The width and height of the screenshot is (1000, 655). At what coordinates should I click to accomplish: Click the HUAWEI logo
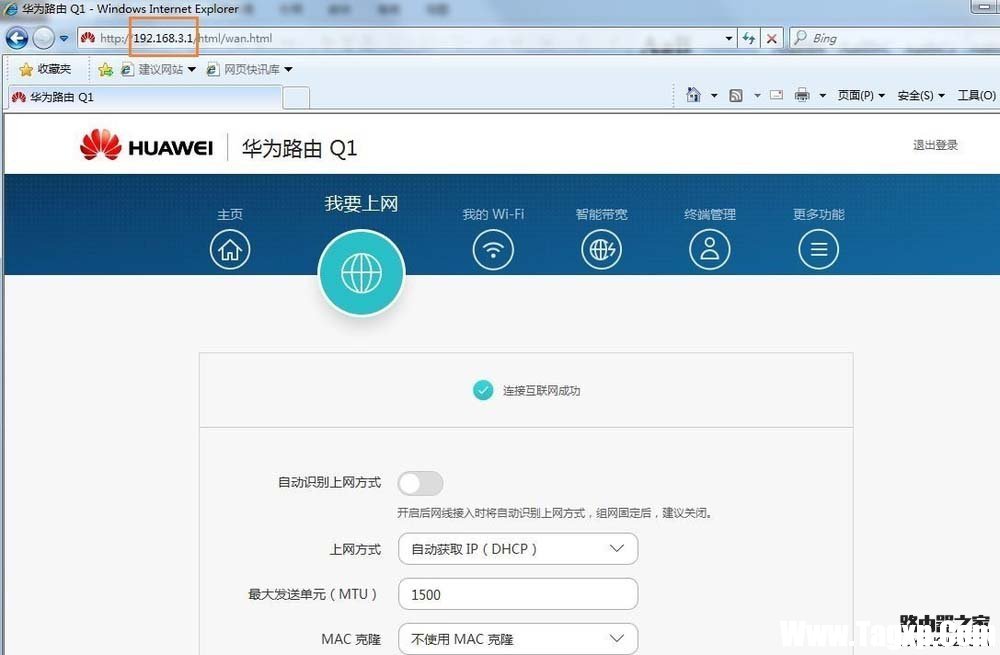tap(147, 146)
